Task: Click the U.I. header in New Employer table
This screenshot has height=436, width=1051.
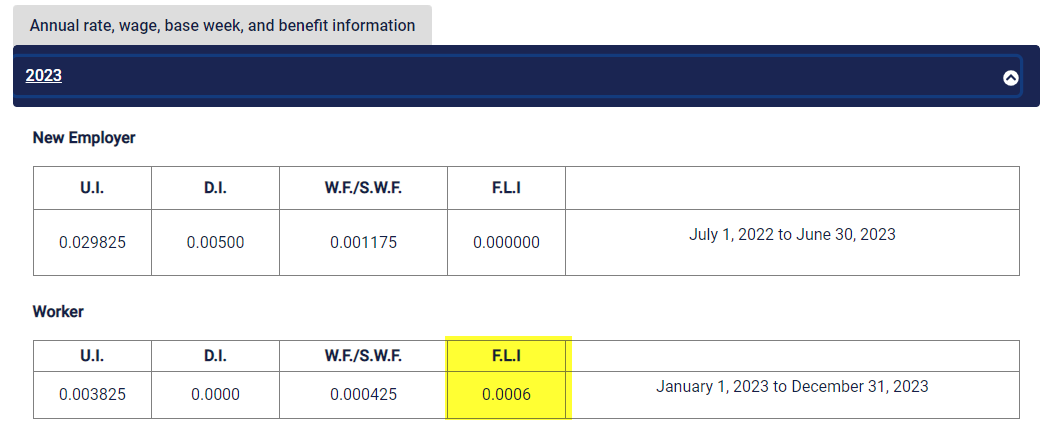Action: (92, 188)
